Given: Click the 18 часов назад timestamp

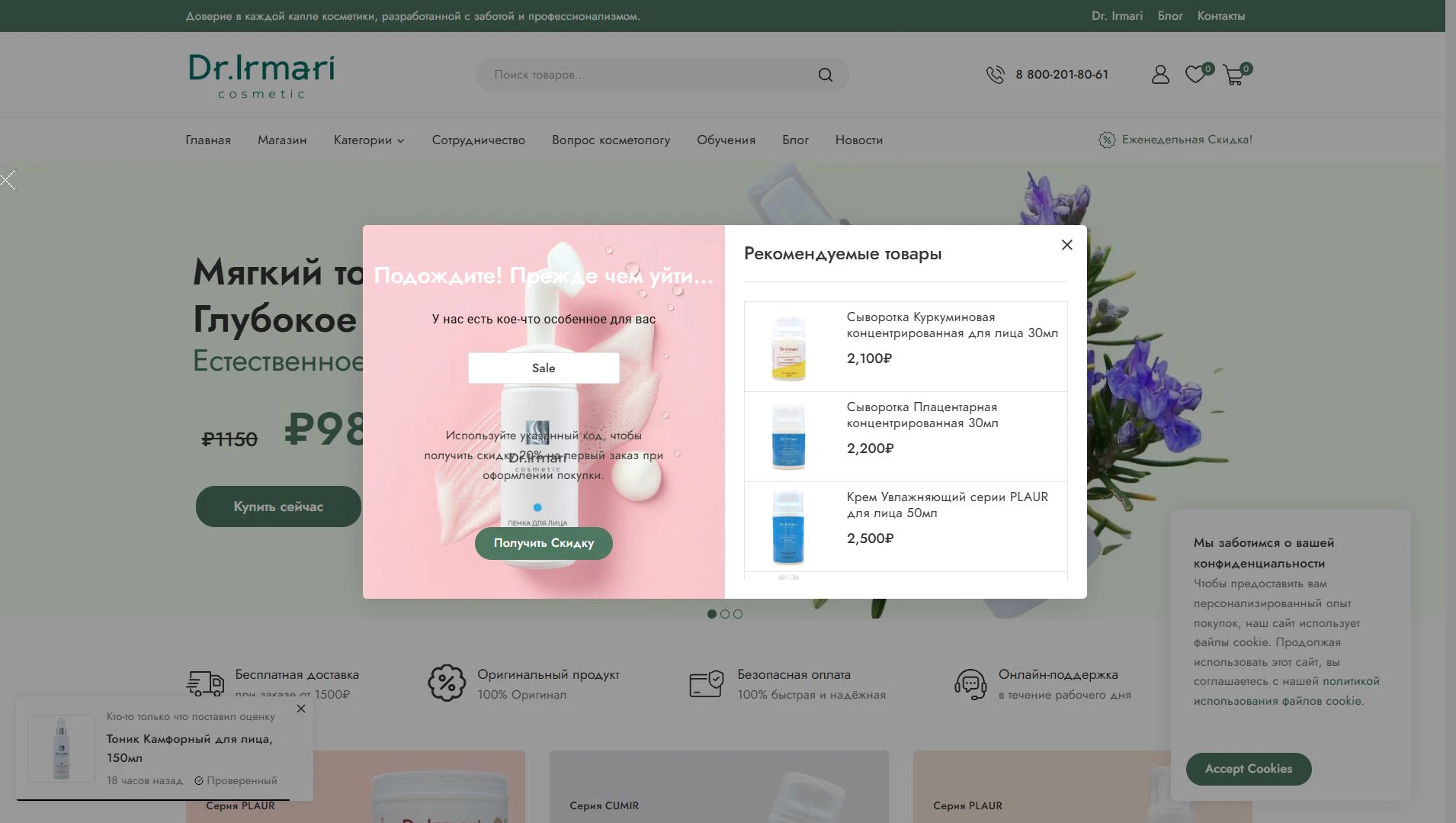Looking at the screenshot, I should click(145, 781).
